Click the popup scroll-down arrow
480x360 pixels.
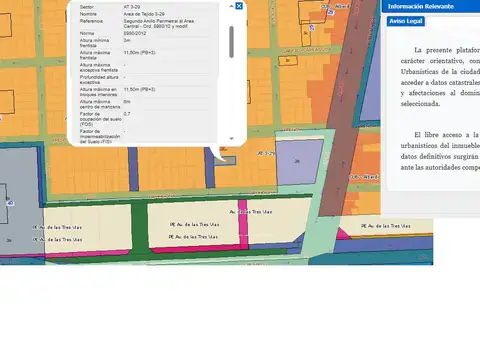point(232,139)
